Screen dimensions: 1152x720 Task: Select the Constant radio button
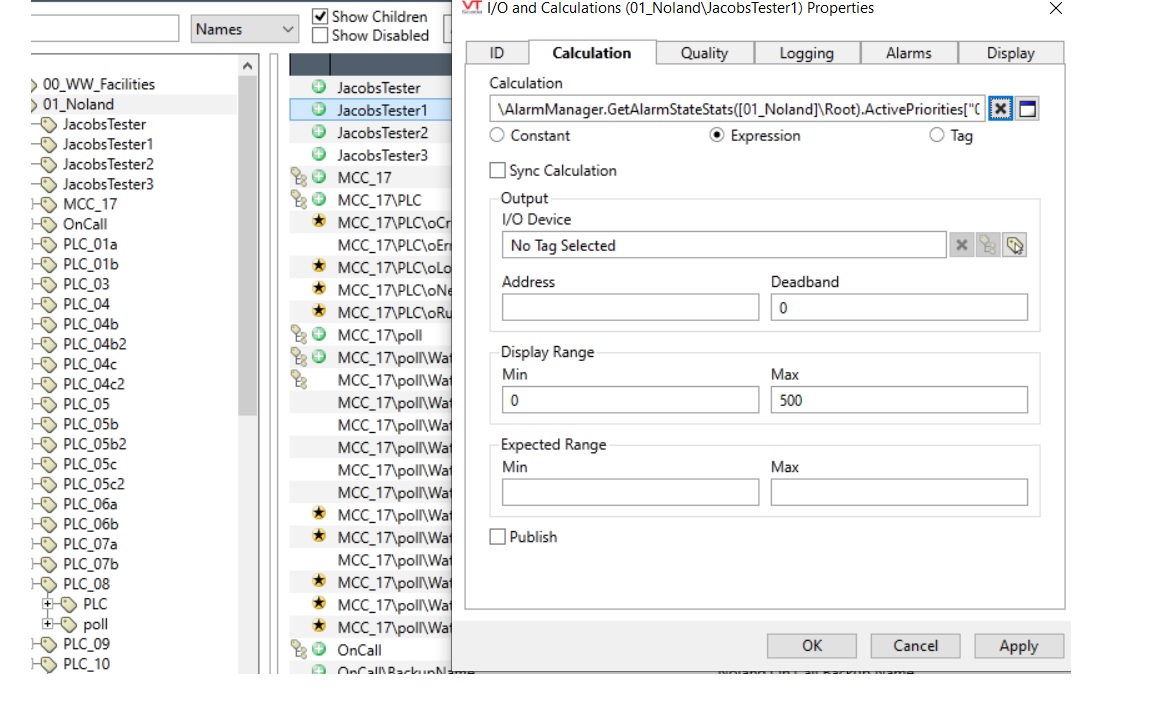click(x=497, y=136)
